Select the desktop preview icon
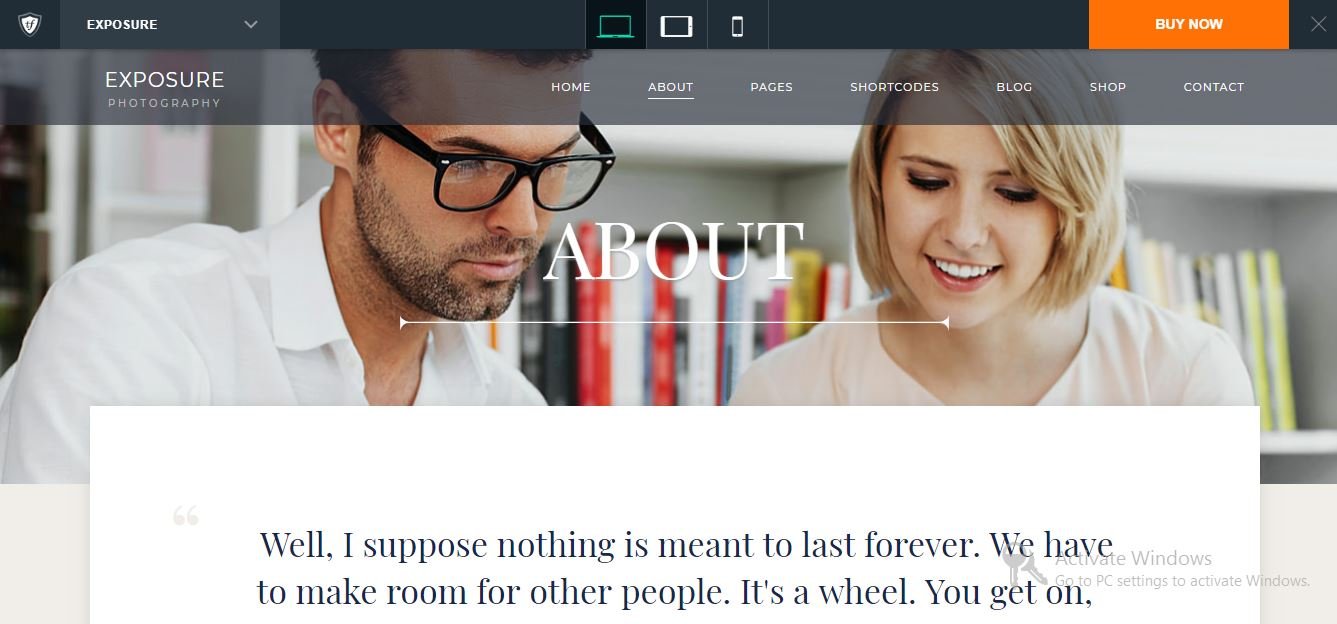This screenshot has height=624, width=1337. (615, 25)
